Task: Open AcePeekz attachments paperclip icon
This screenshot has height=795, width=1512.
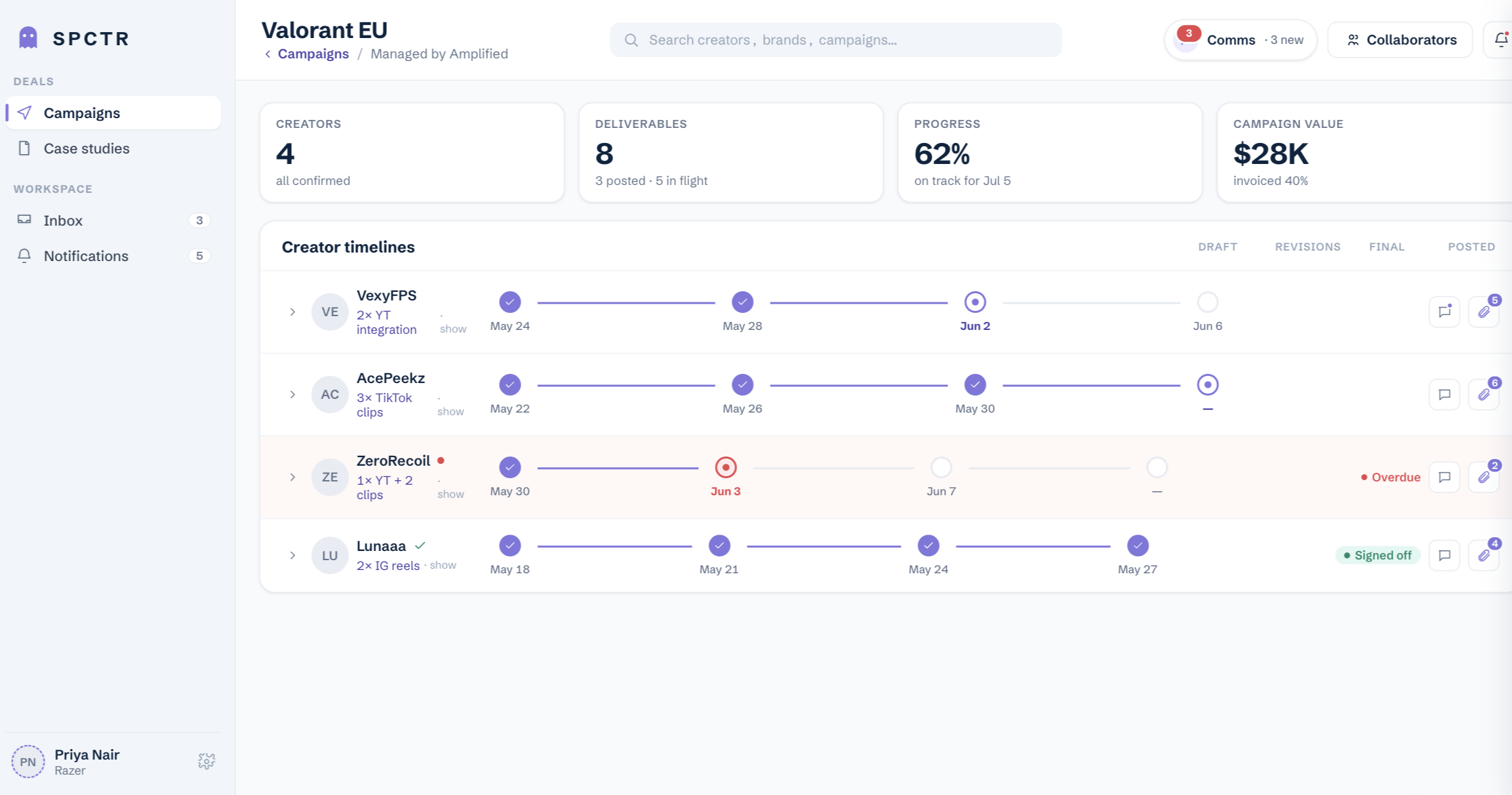Action: click(x=1484, y=394)
